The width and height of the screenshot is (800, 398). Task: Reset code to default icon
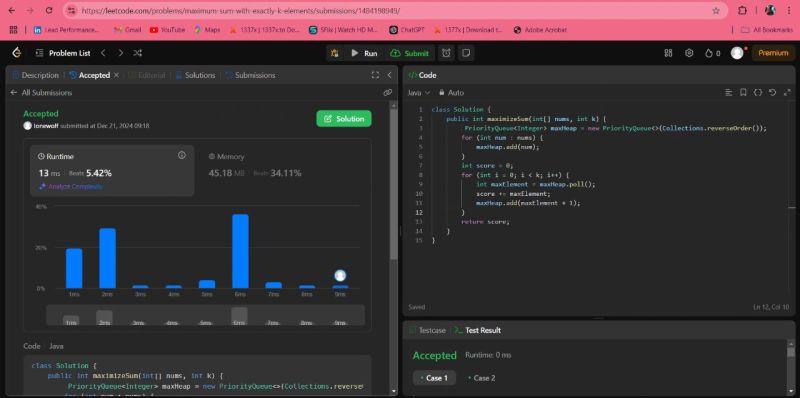tap(772, 92)
